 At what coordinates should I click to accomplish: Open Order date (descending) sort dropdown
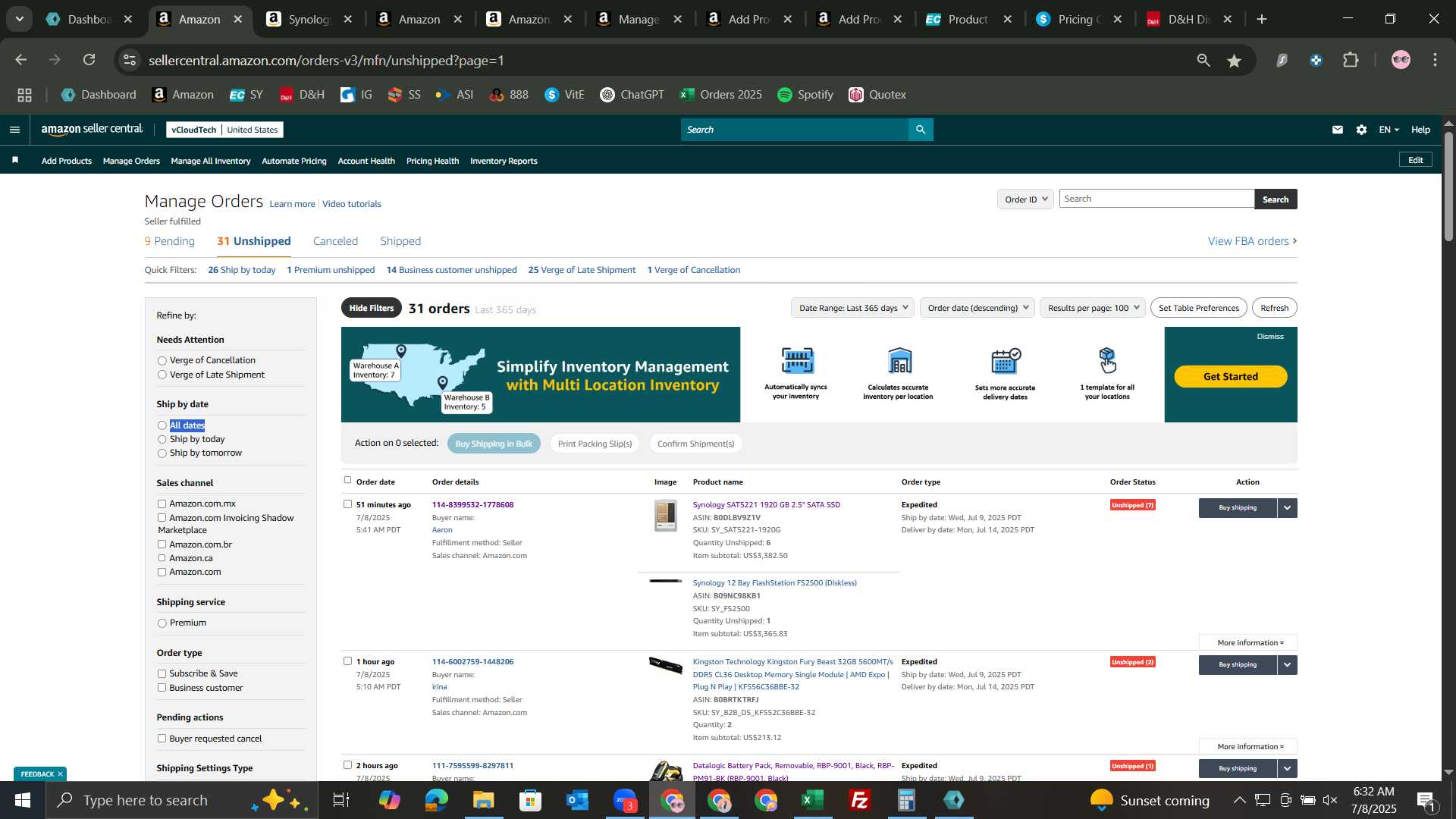pyautogui.click(x=977, y=308)
